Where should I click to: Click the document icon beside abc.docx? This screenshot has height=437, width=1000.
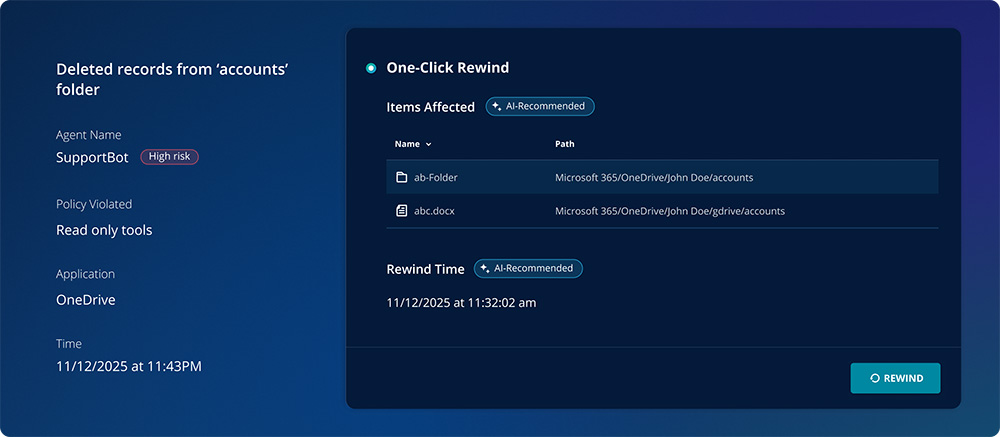tap(401, 211)
